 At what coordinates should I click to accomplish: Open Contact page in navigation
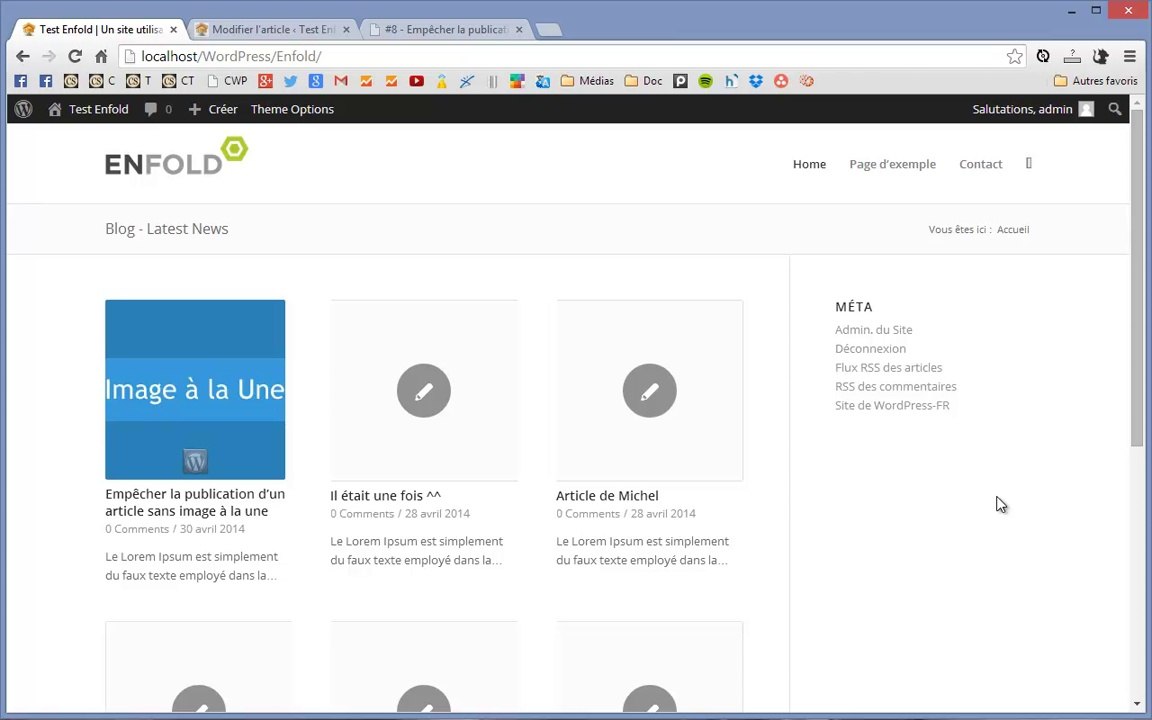981,164
